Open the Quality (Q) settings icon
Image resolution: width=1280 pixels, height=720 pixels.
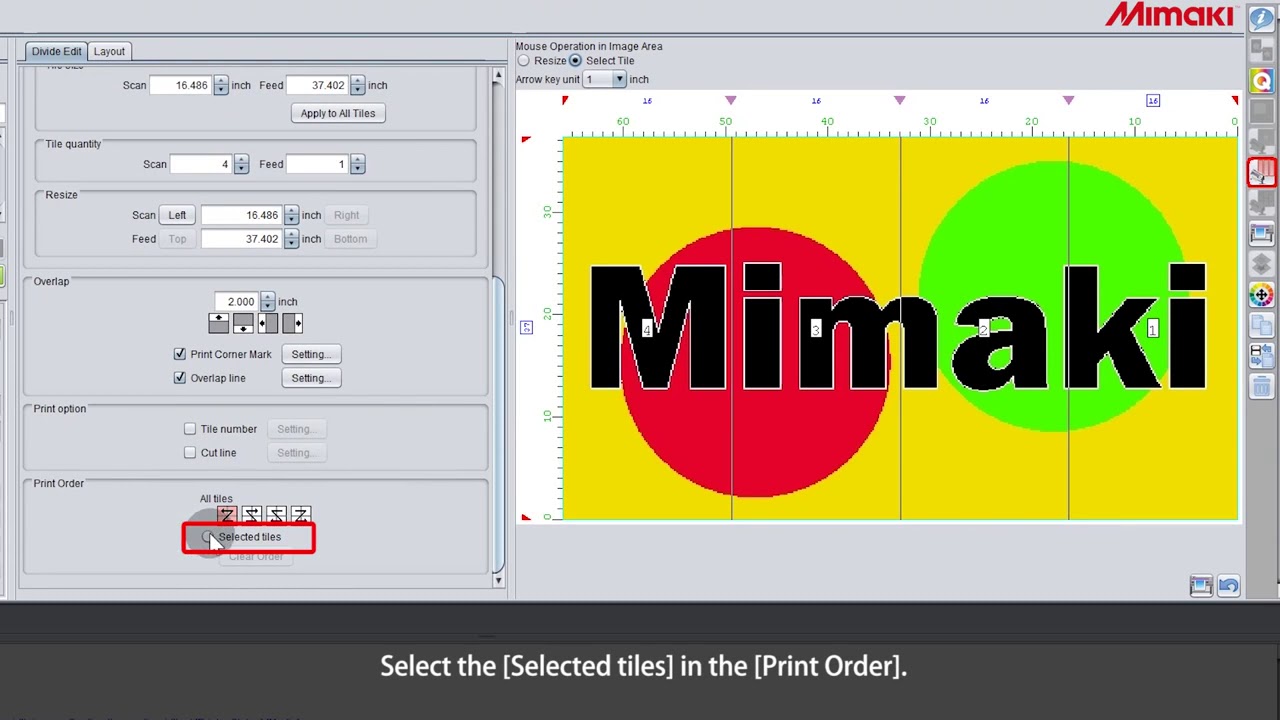[x=1261, y=81]
